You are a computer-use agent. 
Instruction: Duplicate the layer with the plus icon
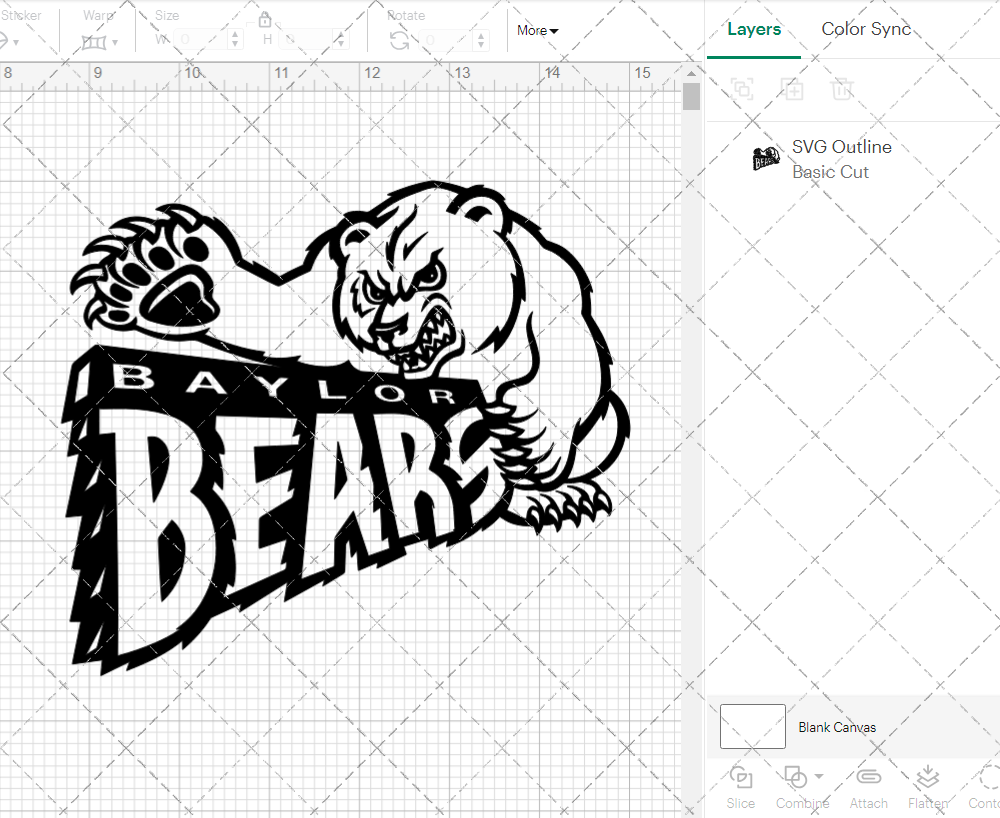click(793, 89)
